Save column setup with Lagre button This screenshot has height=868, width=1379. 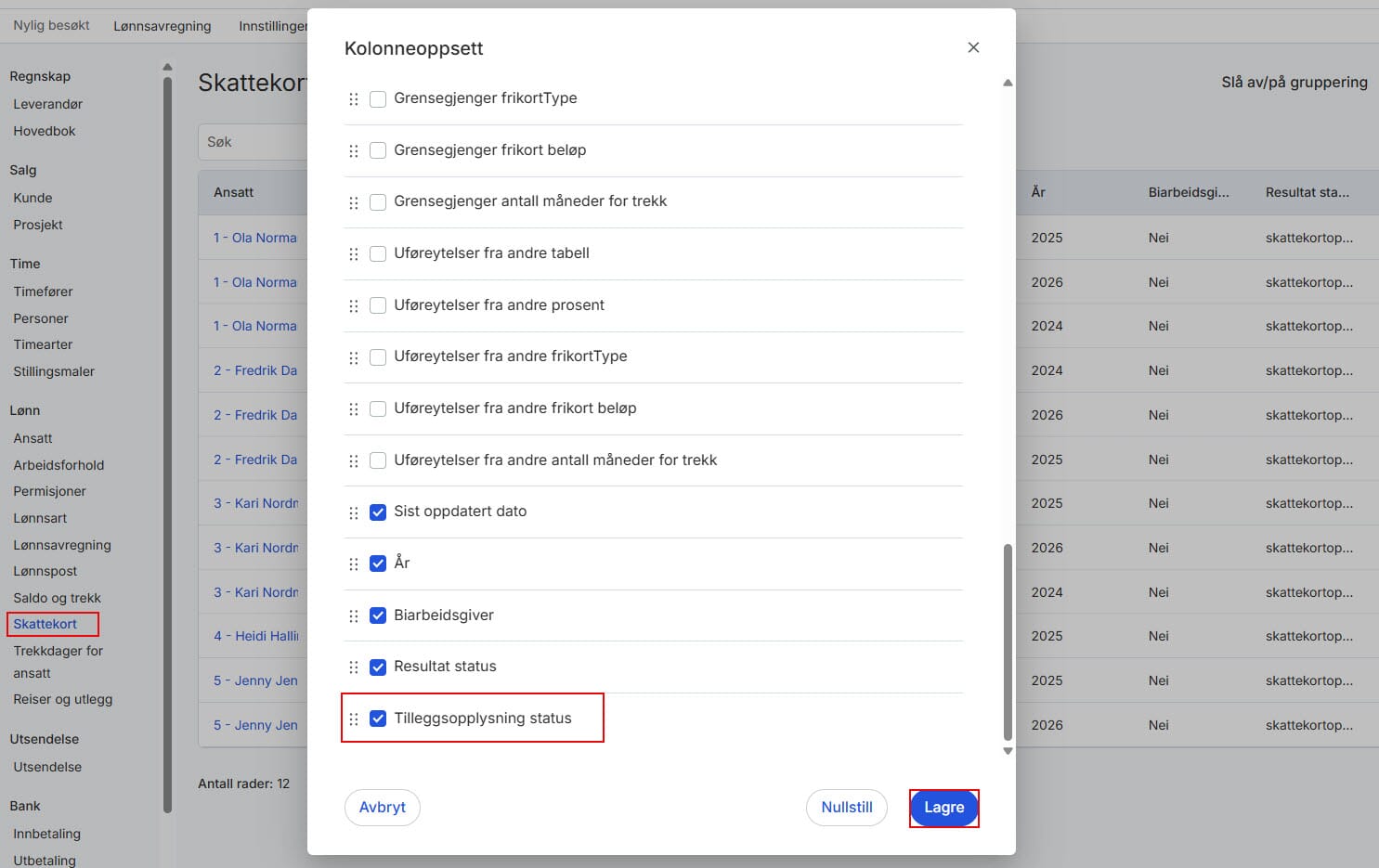click(x=943, y=808)
